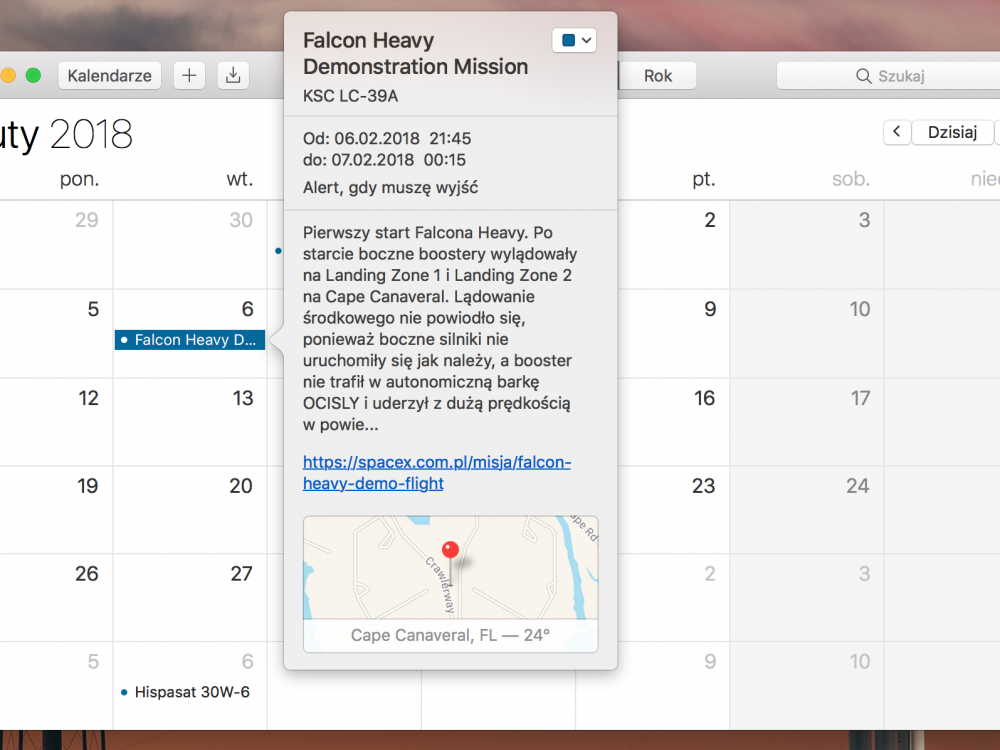Screen dimensions: 1000x750
Task: Click the red pin on the map
Action: 450,549
